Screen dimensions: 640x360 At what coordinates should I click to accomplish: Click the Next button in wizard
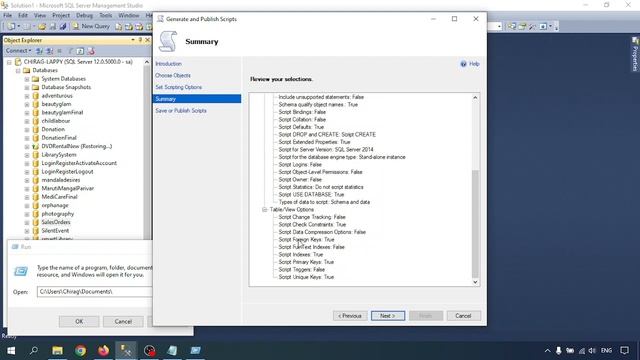(388, 316)
